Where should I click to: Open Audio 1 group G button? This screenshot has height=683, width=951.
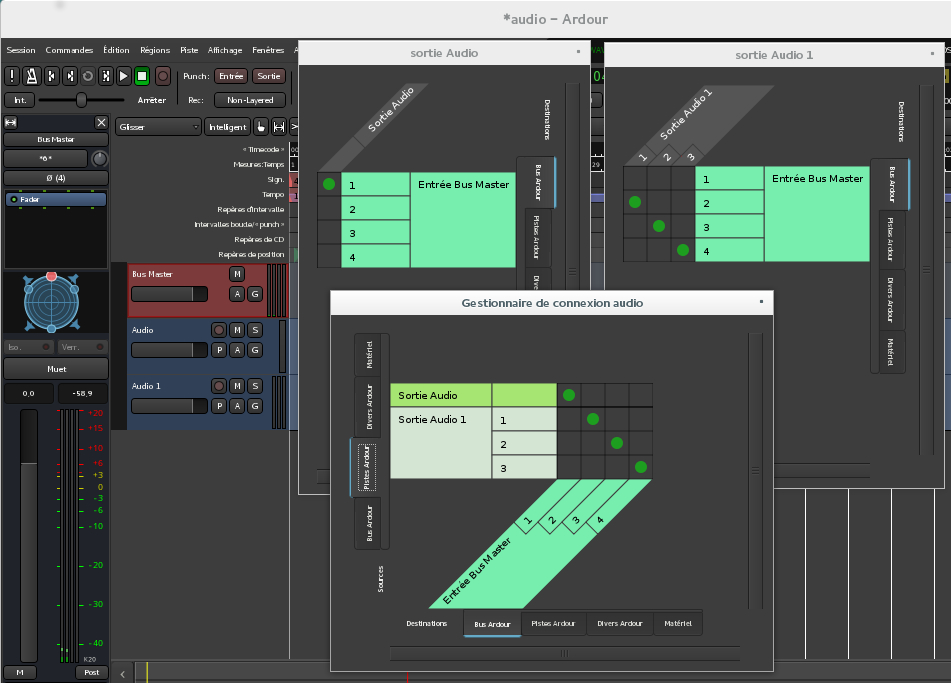[x=255, y=406]
